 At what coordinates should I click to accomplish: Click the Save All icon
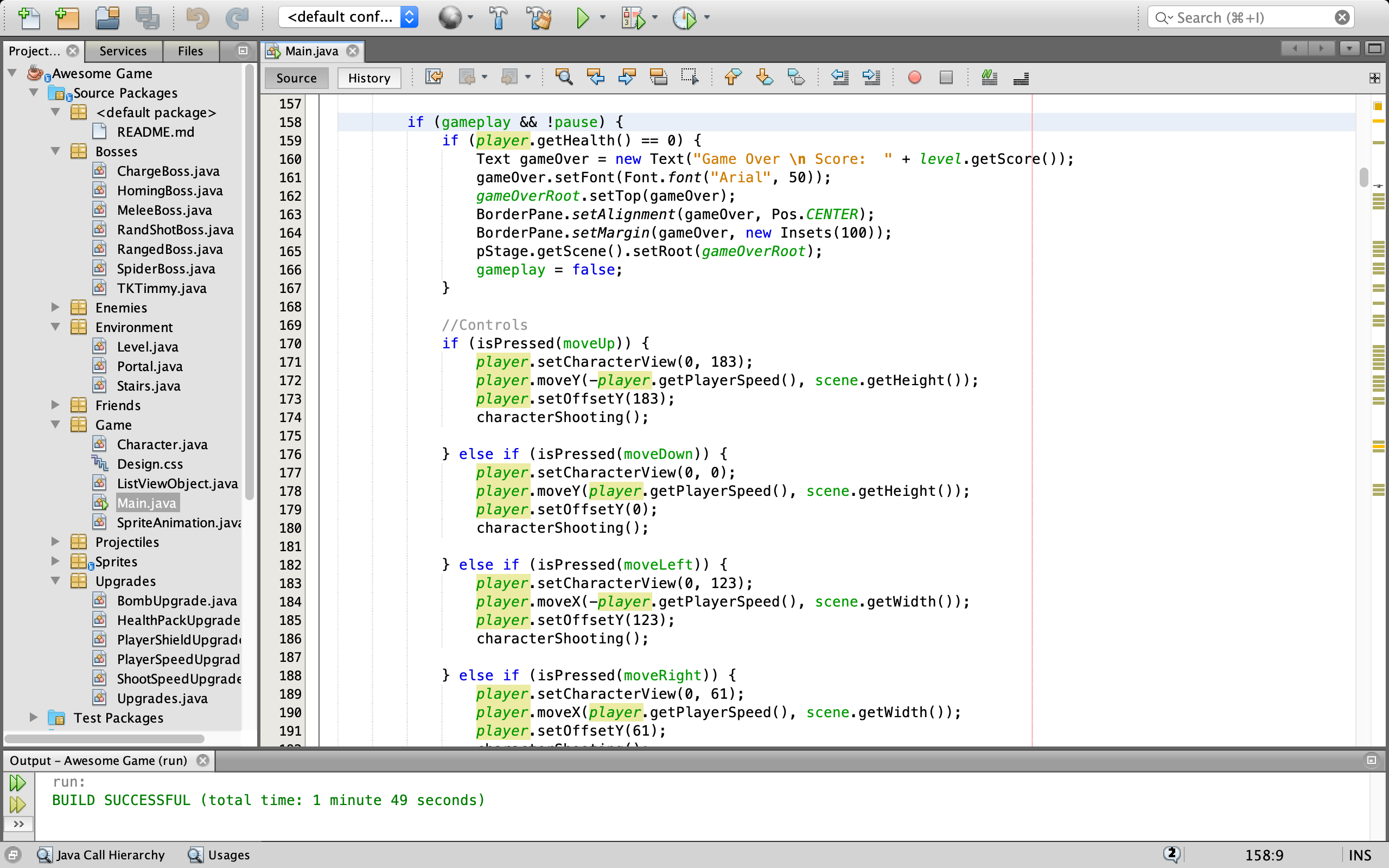tap(147, 18)
